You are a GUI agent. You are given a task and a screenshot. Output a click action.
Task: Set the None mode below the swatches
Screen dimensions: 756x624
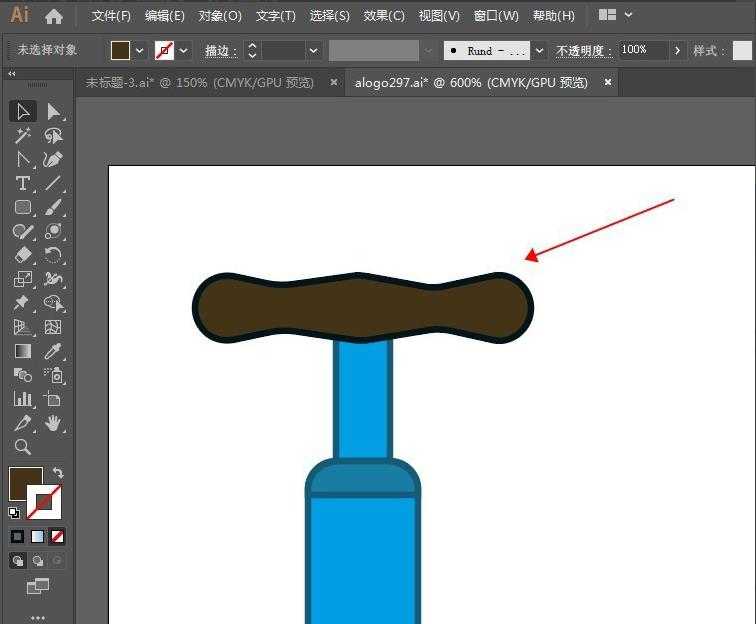click(57, 536)
